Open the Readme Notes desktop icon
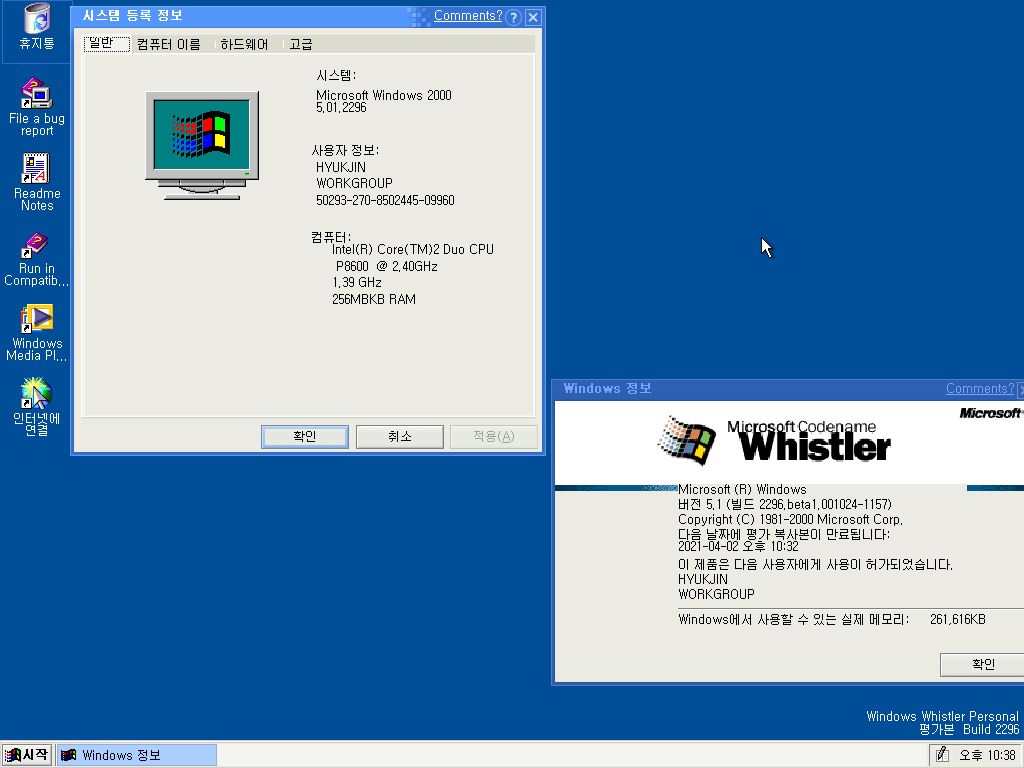 (x=37, y=182)
